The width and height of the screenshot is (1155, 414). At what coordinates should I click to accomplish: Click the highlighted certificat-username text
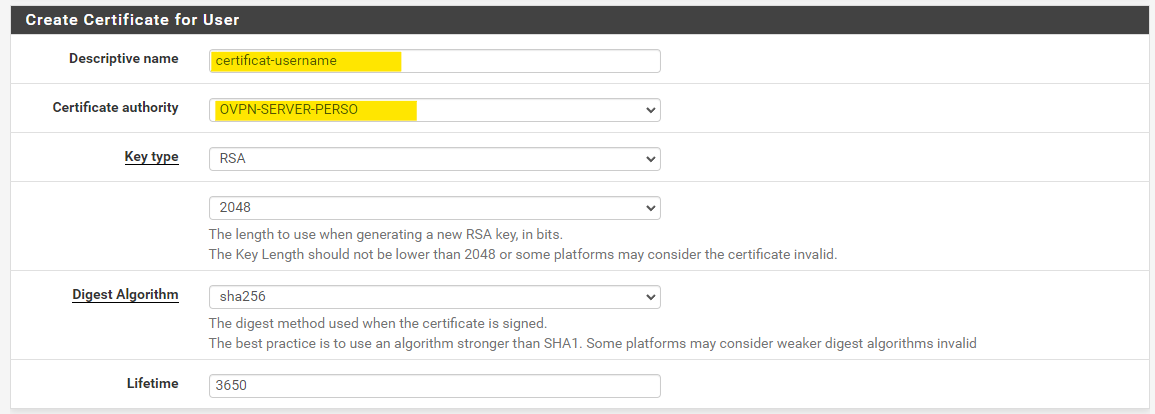[x=277, y=61]
